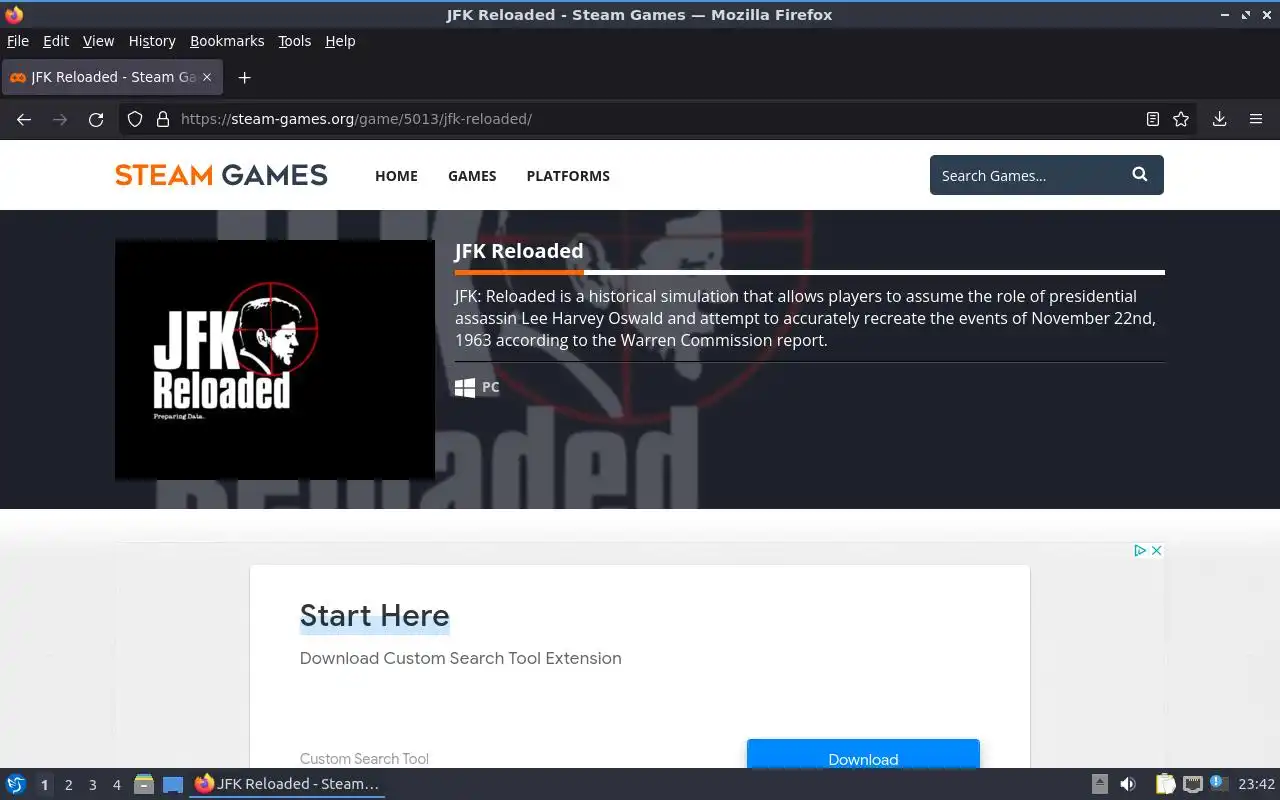This screenshot has width=1280, height=800.
Task: Activate JFK Reloaded Firefox taskbar entry
Action: click(287, 784)
